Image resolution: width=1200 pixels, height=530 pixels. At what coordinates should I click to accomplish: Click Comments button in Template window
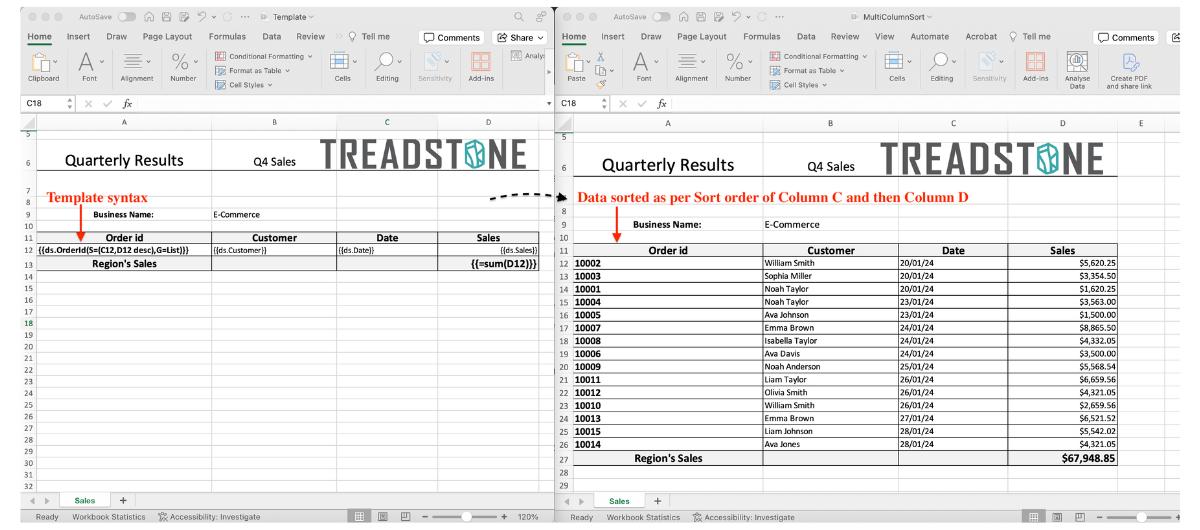tap(452, 37)
